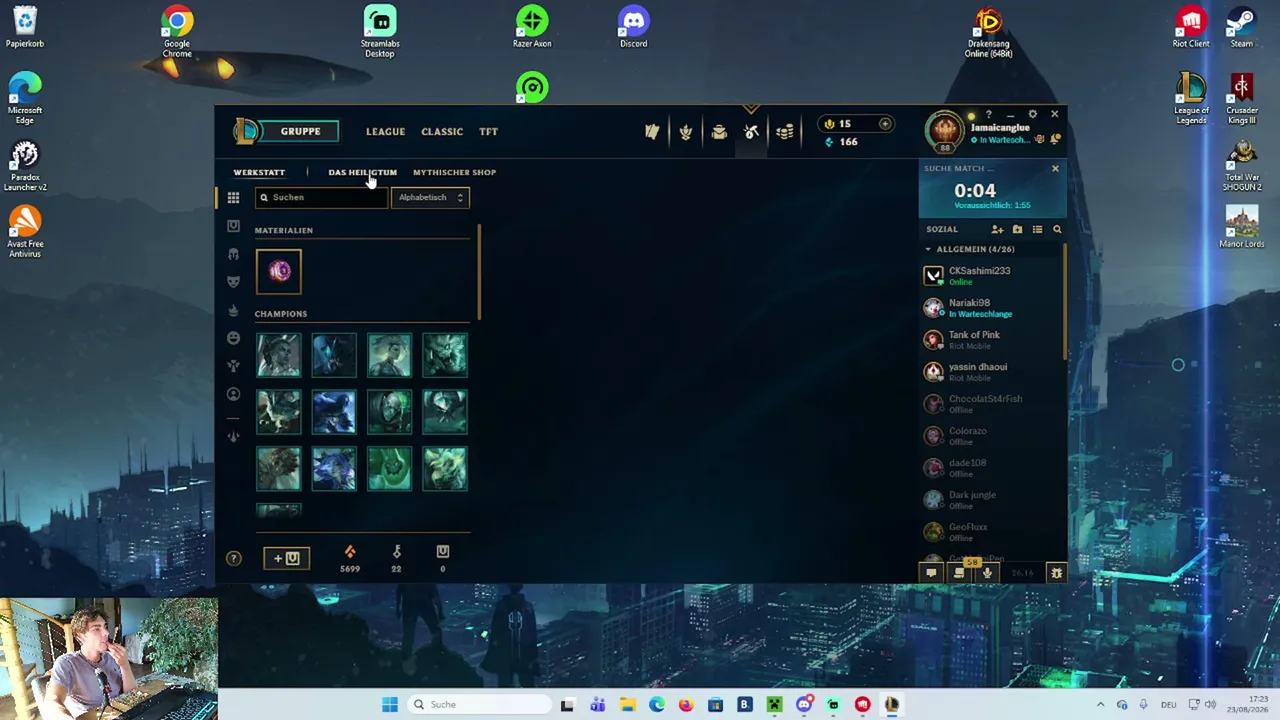Open the Alphabetisch sort dropdown
The width and height of the screenshot is (1280, 720).
[430, 197]
